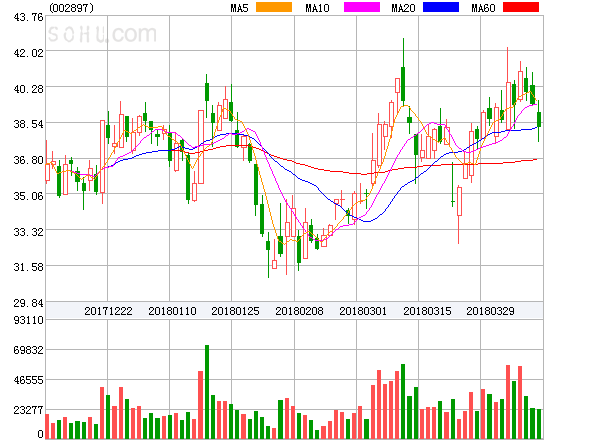Click the 20180208 date marker

(x=299, y=311)
